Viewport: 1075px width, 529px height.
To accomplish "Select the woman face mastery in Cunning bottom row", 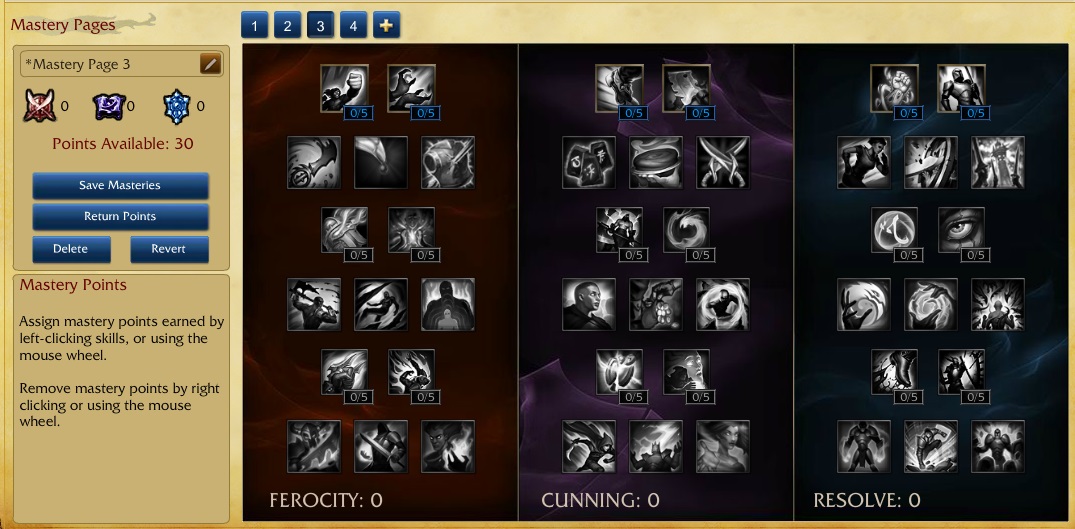I will tap(723, 446).
